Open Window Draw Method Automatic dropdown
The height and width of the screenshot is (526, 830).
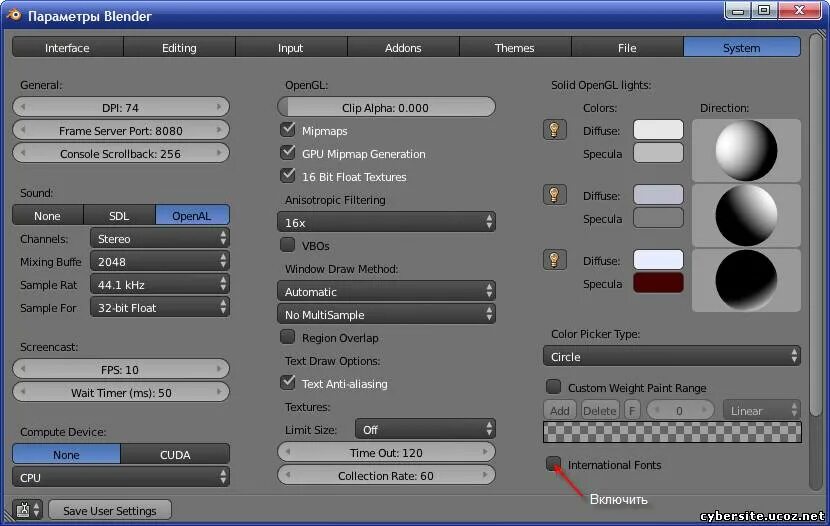coord(386,291)
